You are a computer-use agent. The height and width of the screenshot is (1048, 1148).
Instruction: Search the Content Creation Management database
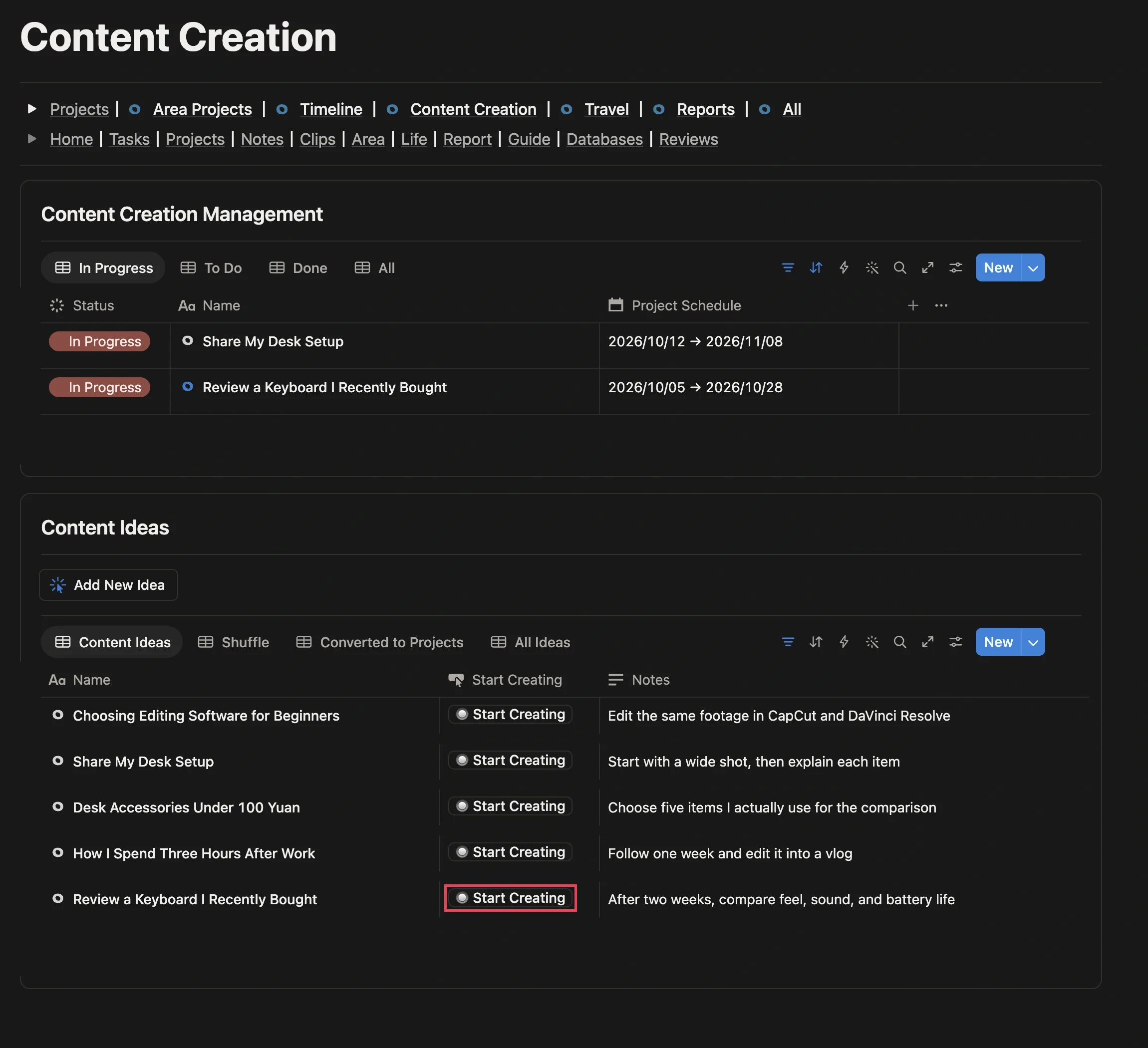[x=900, y=267]
